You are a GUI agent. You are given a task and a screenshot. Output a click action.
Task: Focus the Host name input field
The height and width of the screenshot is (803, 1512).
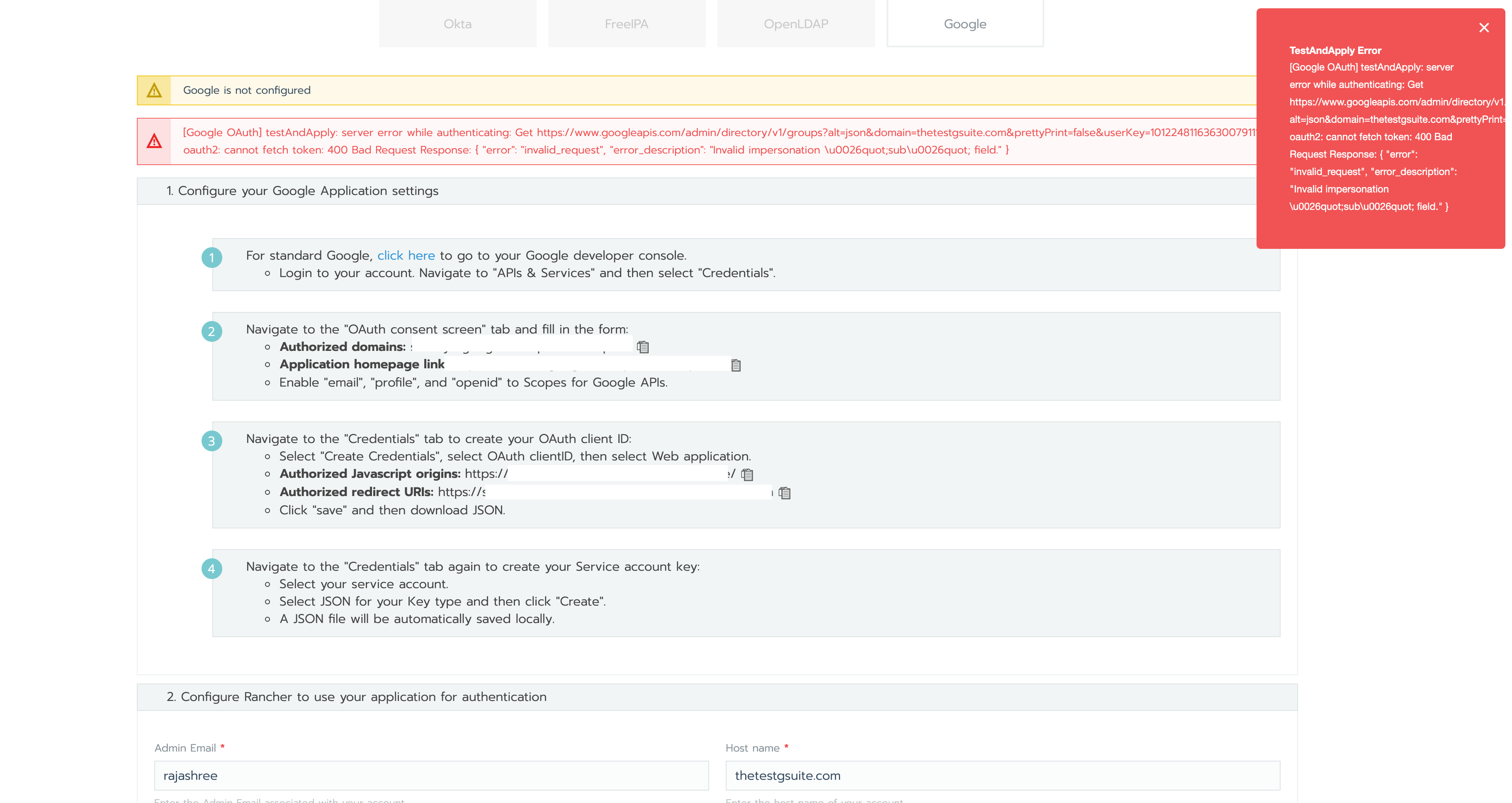pos(1002,775)
